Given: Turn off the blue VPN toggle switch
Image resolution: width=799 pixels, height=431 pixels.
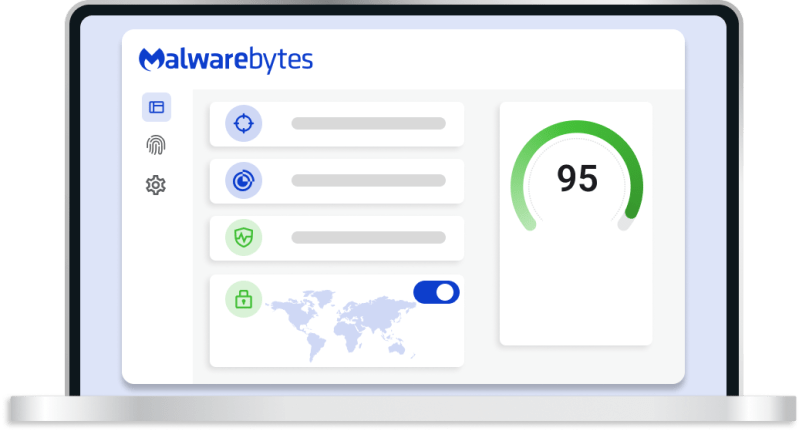Looking at the screenshot, I should (x=436, y=292).
